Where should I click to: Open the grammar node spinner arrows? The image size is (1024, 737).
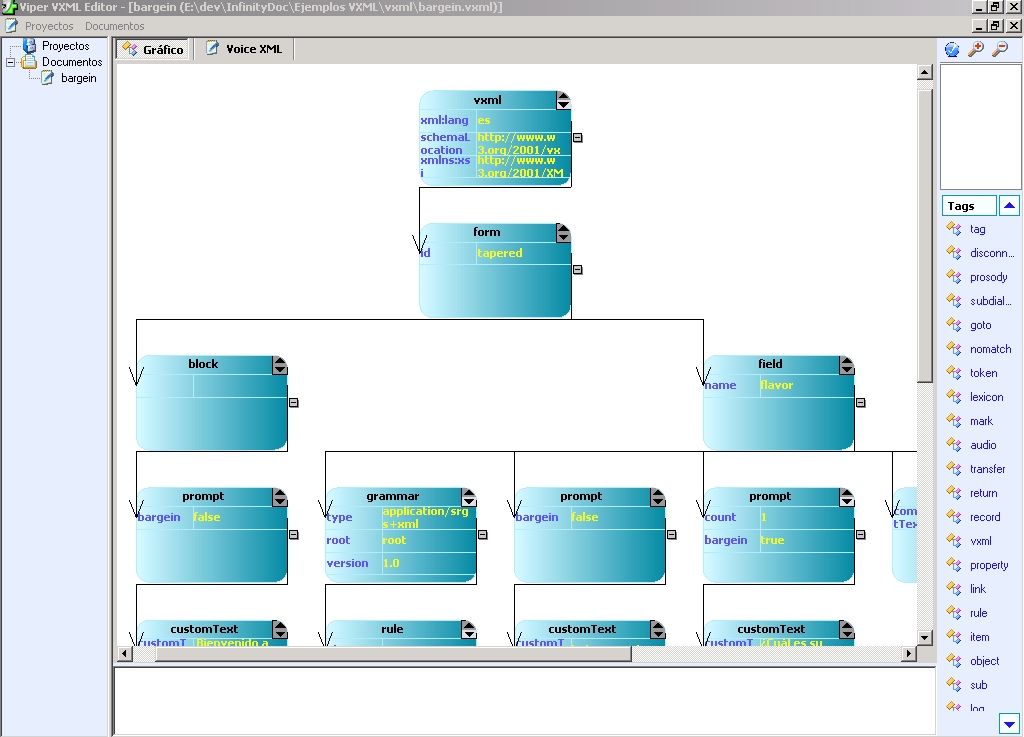pos(469,497)
